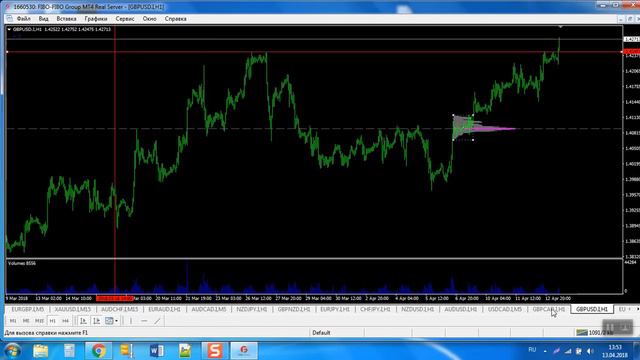640x360 pixels.
Task: Click the highlighted red date label on time axis
Action: 115,298
